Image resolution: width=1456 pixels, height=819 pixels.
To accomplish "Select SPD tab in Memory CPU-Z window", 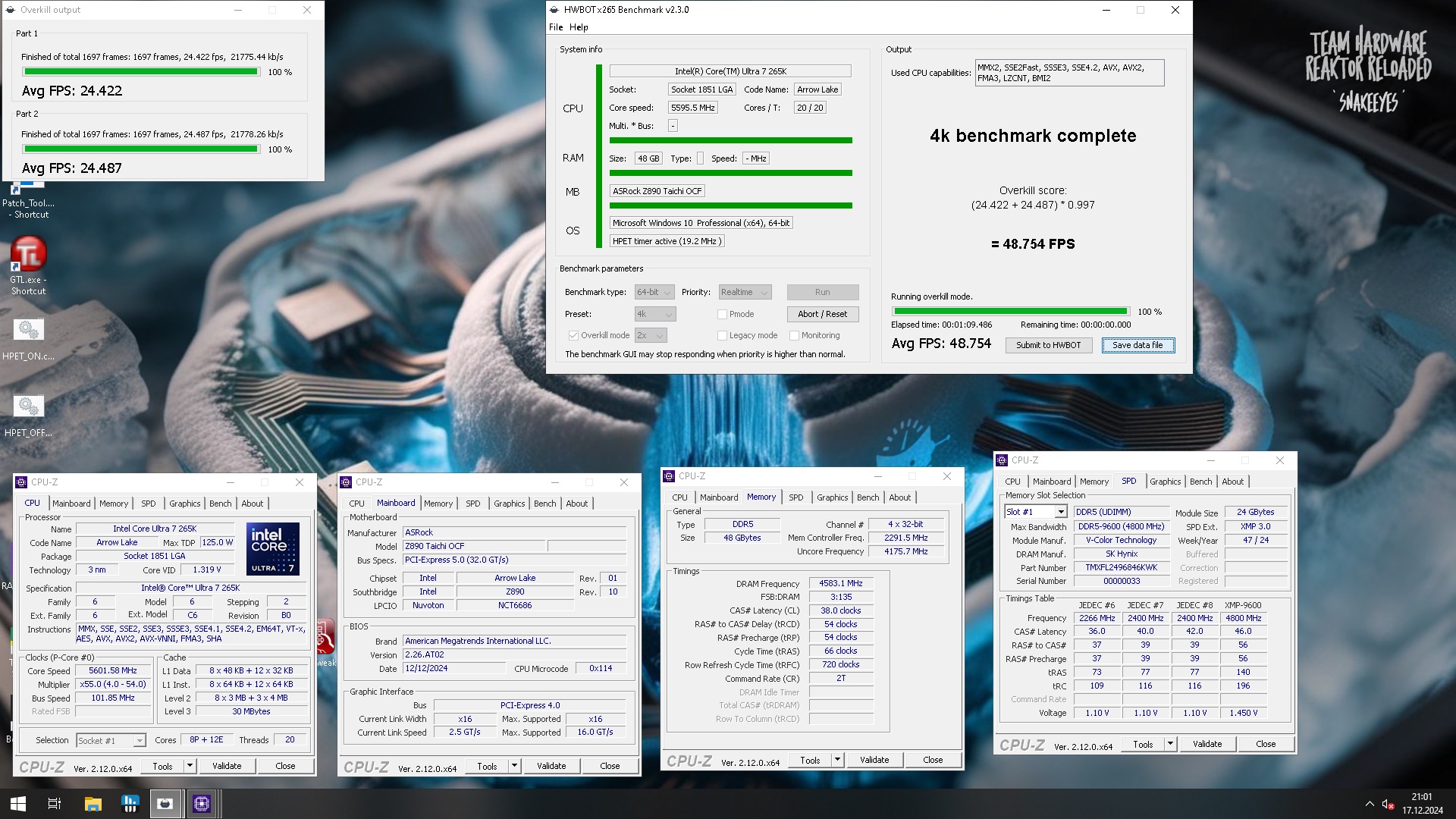I will (795, 497).
